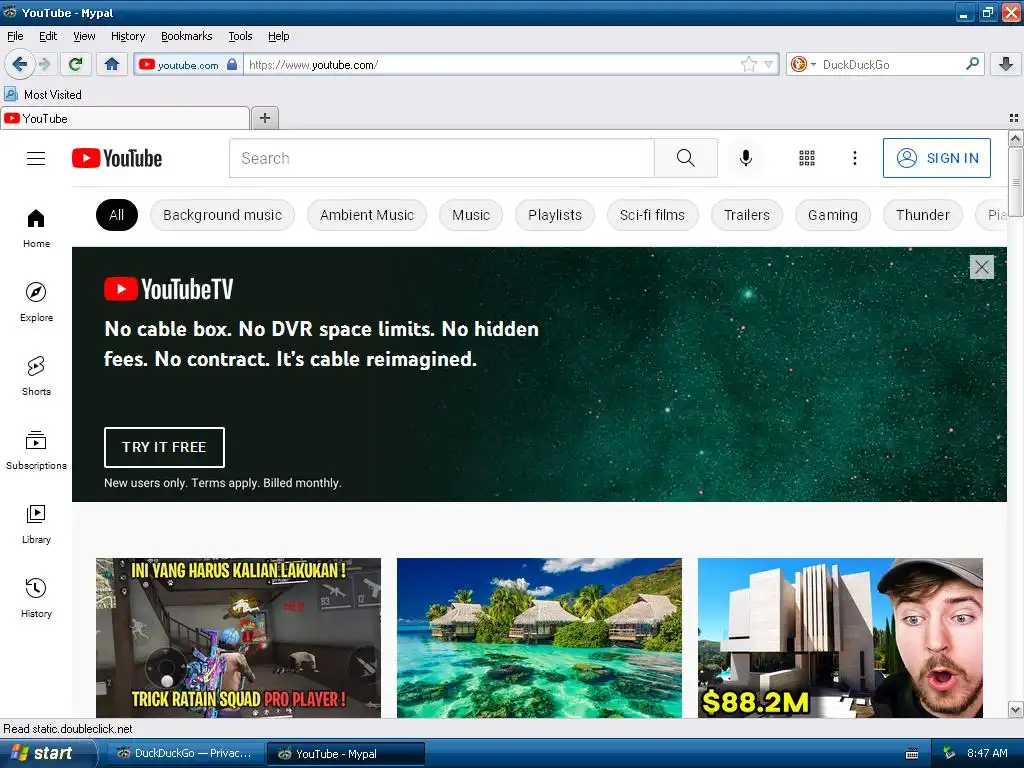This screenshot has height=768, width=1024.
Task: Open the Tools menu
Action: pos(240,36)
